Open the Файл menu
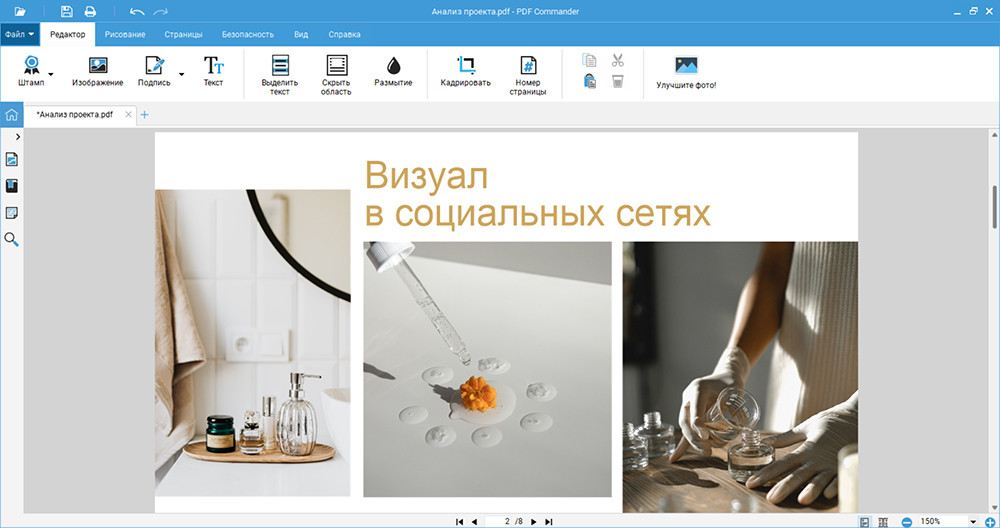Screen dimensions: 1000x528 [x=20, y=34]
